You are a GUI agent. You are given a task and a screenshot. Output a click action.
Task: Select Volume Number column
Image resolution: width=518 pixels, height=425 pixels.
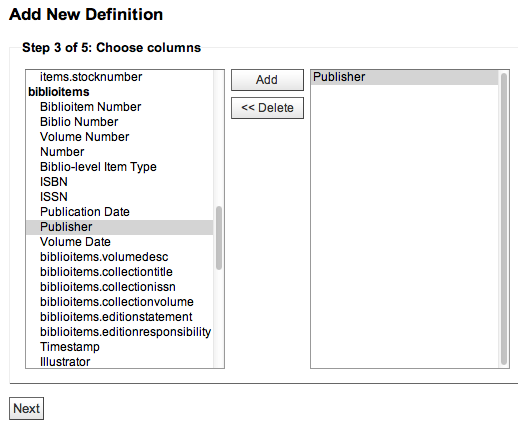(x=119, y=137)
